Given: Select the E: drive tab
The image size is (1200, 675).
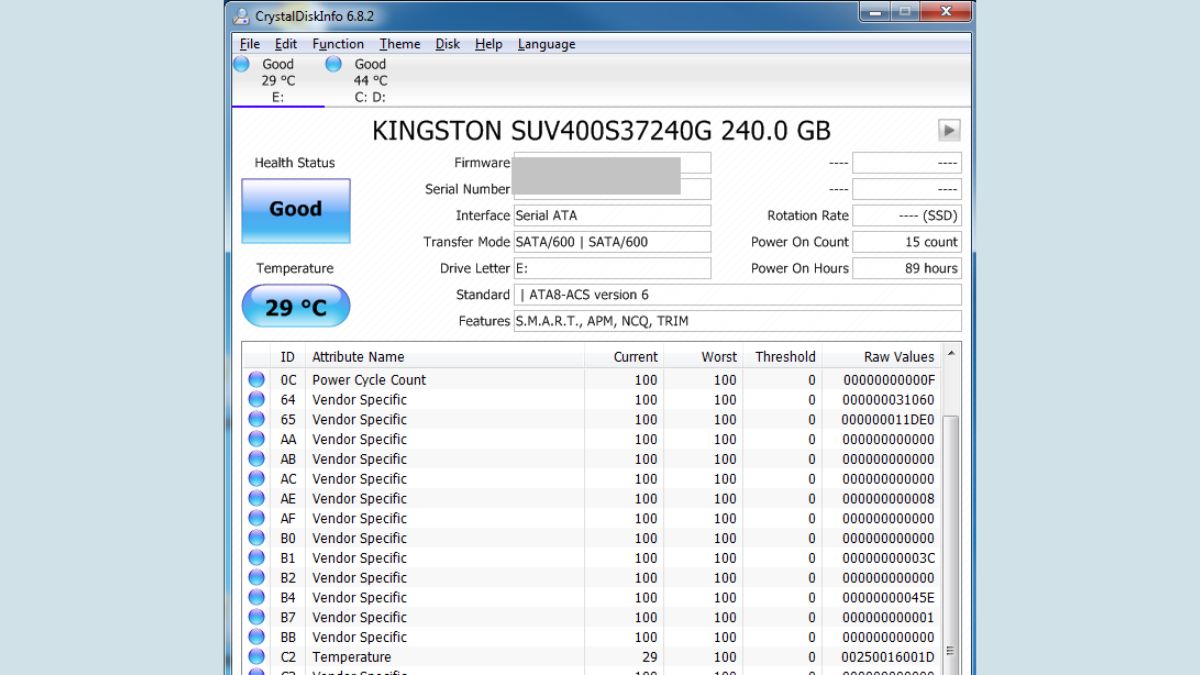Looking at the screenshot, I should (x=278, y=80).
